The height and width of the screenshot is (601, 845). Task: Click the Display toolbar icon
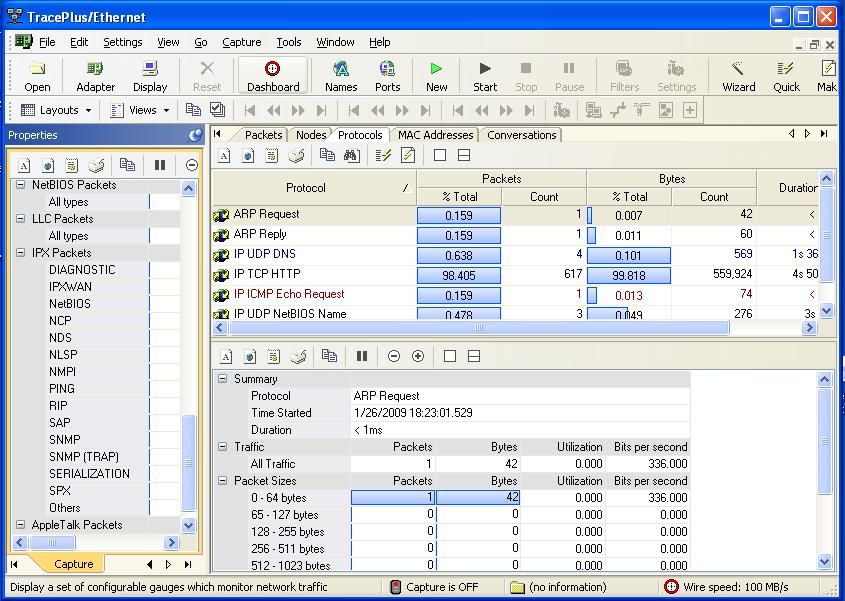coord(150,76)
